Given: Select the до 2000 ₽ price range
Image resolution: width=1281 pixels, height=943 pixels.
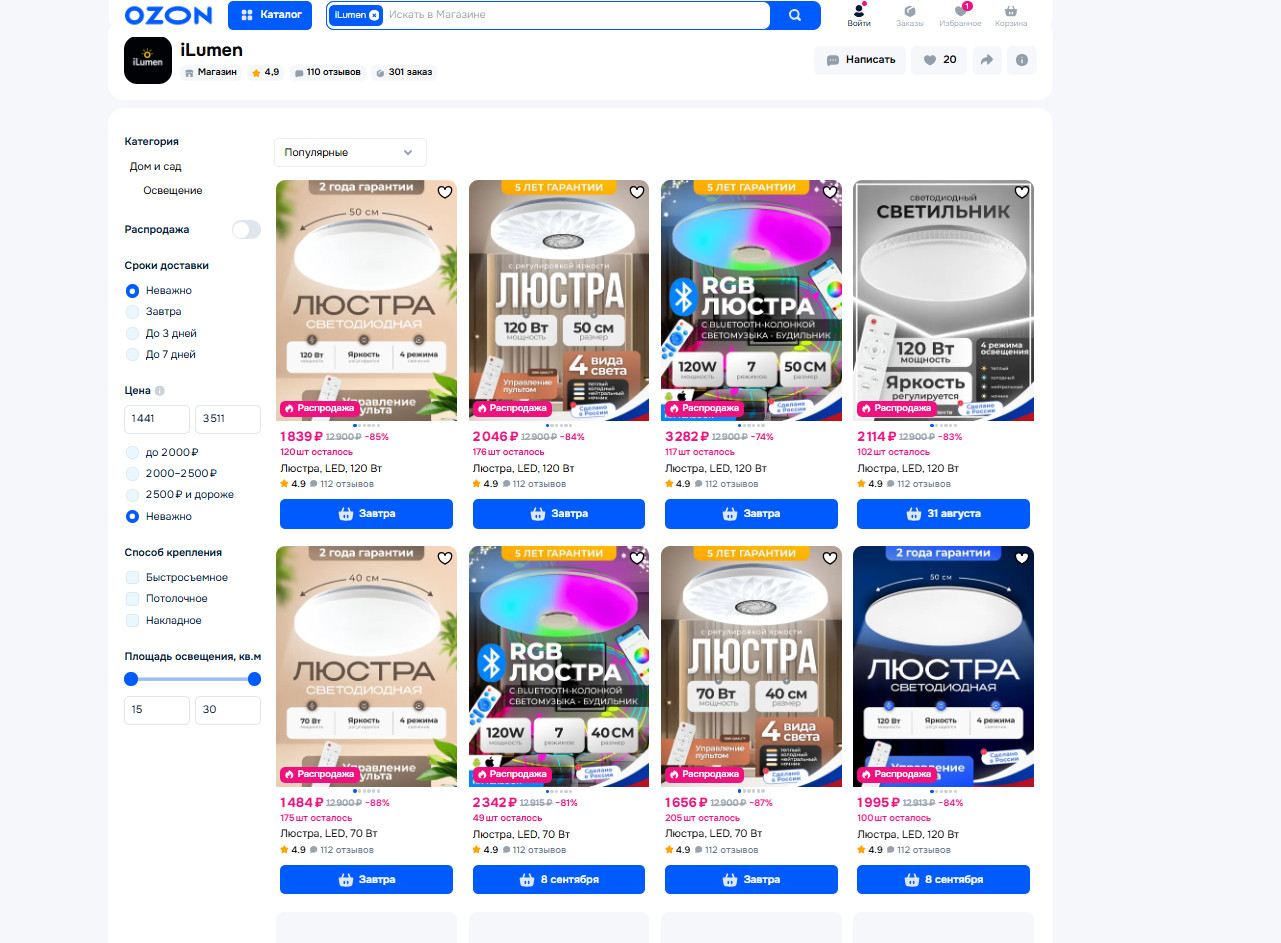Looking at the screenshot, I should coord(132,452).
